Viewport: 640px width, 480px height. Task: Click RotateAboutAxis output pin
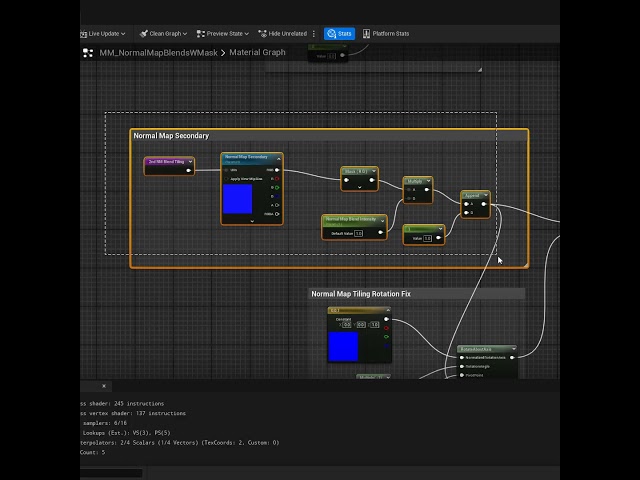512,358
